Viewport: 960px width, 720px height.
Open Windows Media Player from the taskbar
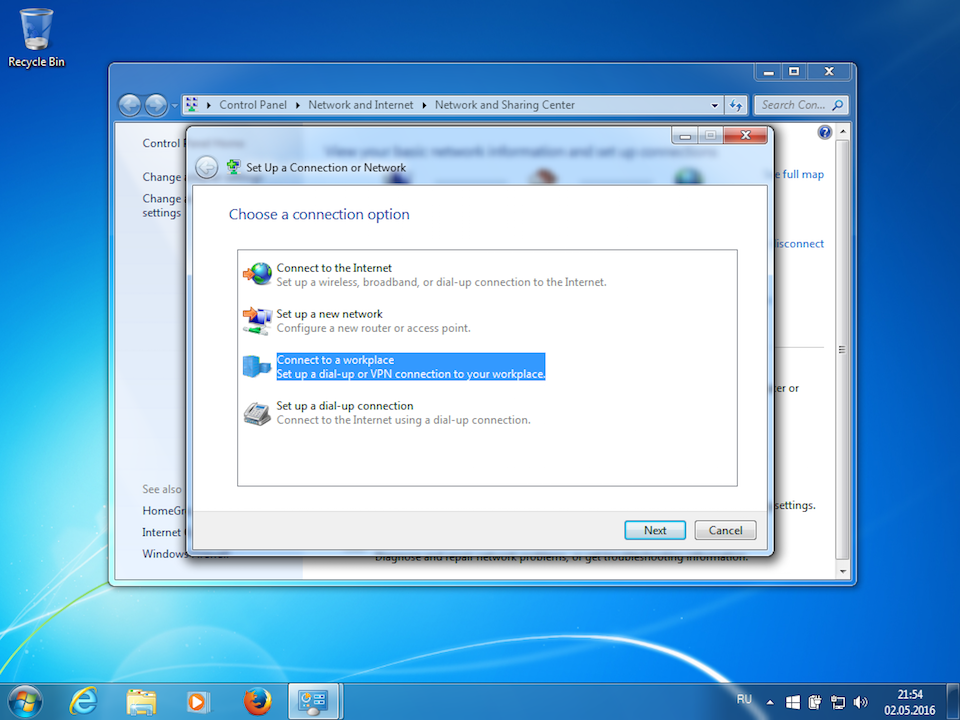click(199, 701)
